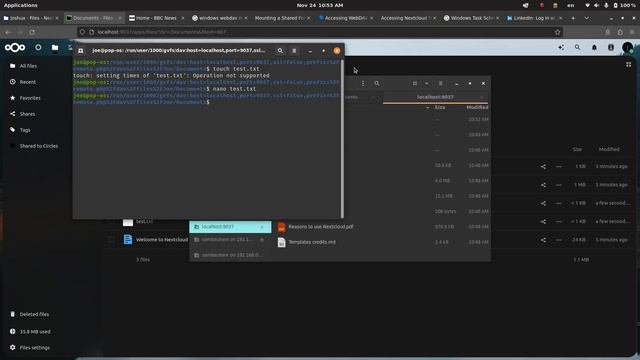Viewport: 640px width, 360px height.
Task: Select the localhost:9037 file manager tab
Action: pos(435,97)
